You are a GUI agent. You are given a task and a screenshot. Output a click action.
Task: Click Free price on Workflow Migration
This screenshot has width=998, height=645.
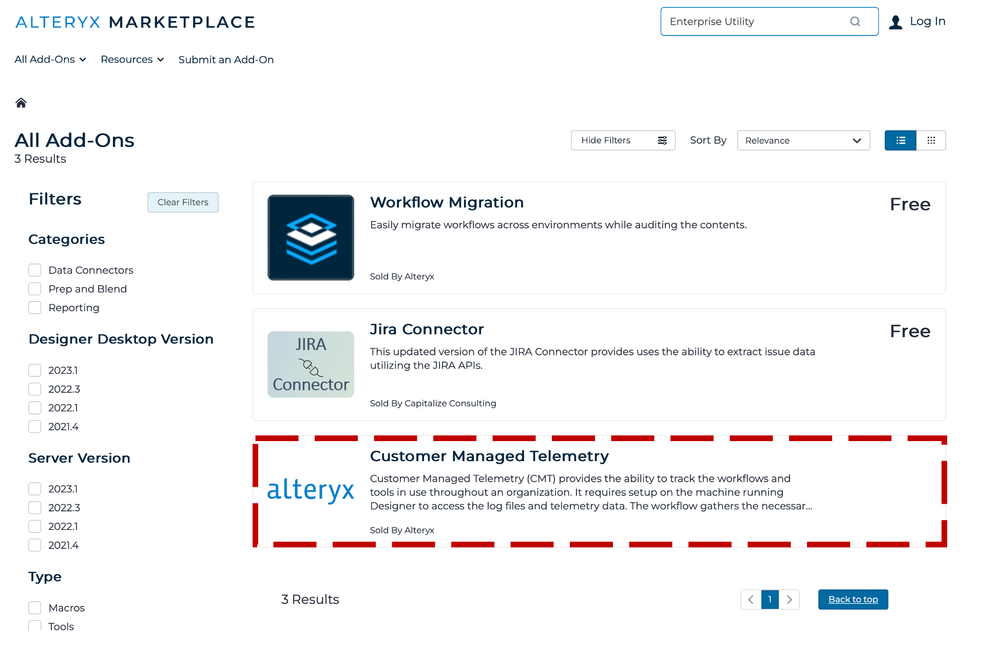pyautogui.click(x=910, y=204)
